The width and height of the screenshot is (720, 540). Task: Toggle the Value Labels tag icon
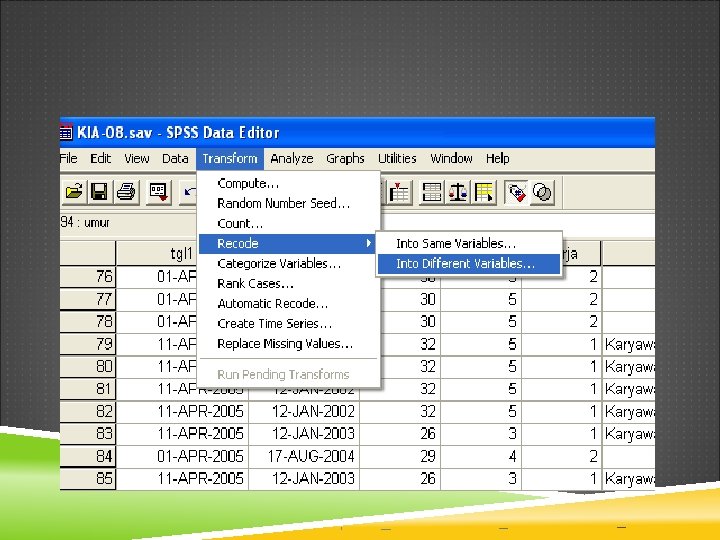tap(517, 191)
